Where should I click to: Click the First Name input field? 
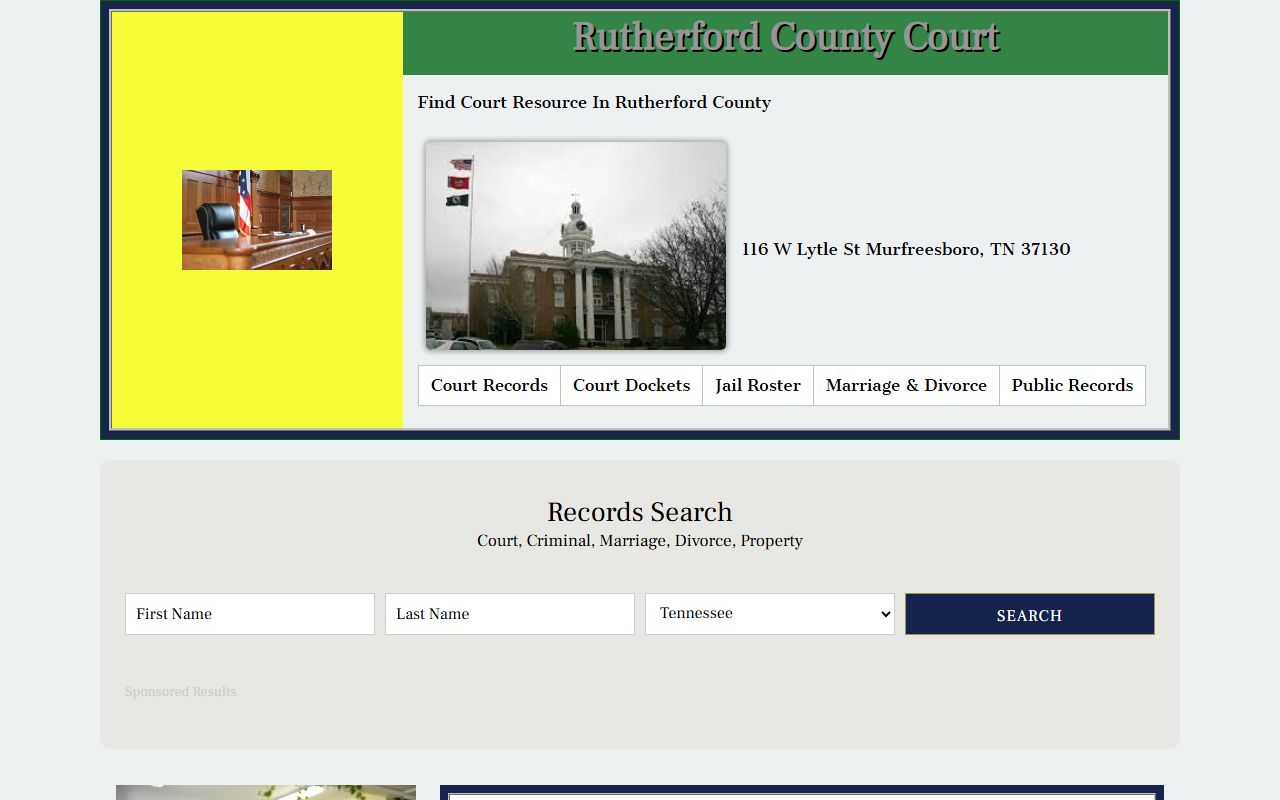[250, 614]
